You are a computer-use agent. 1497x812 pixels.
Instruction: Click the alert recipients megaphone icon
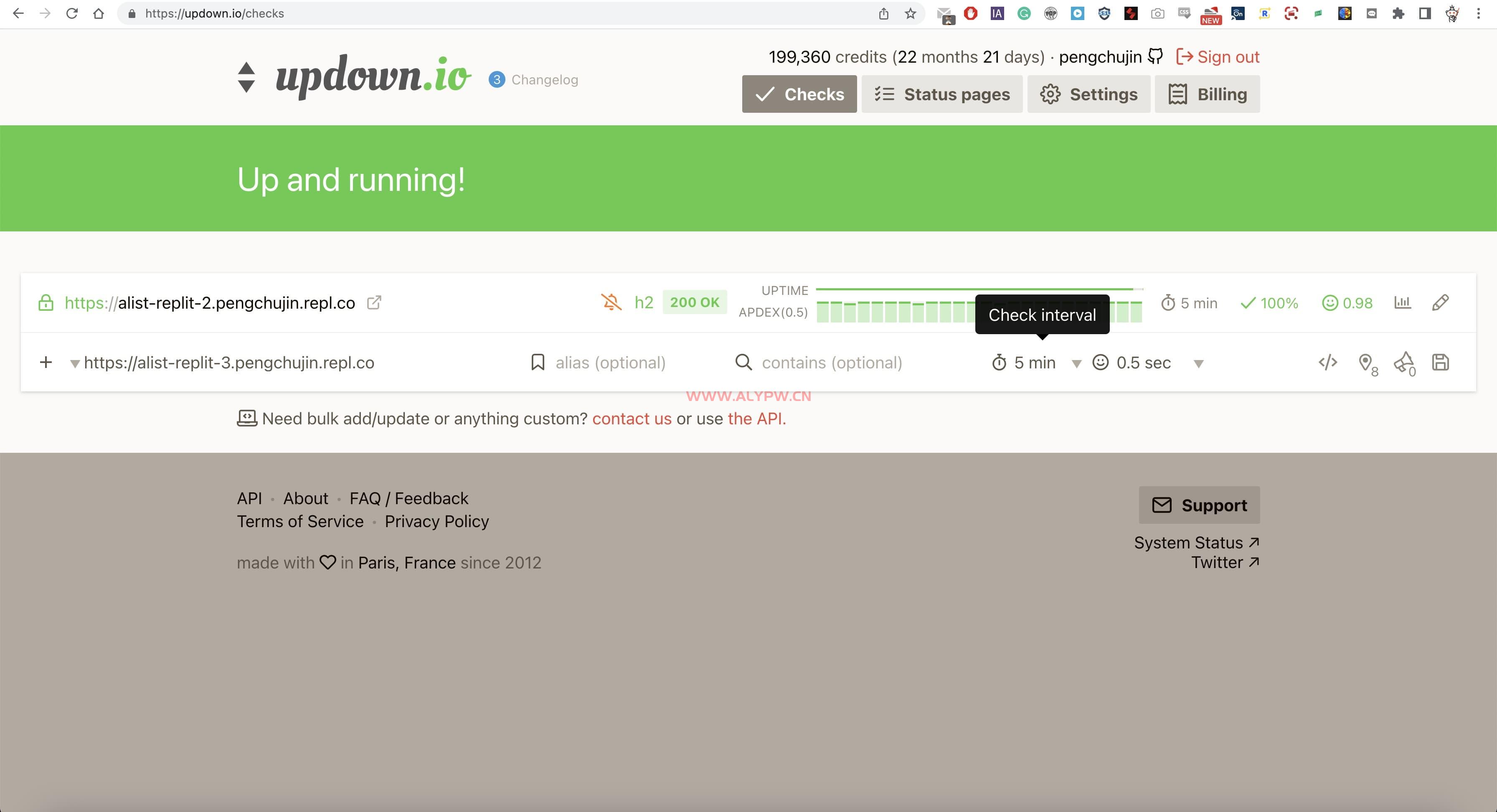pos(1403,363)
